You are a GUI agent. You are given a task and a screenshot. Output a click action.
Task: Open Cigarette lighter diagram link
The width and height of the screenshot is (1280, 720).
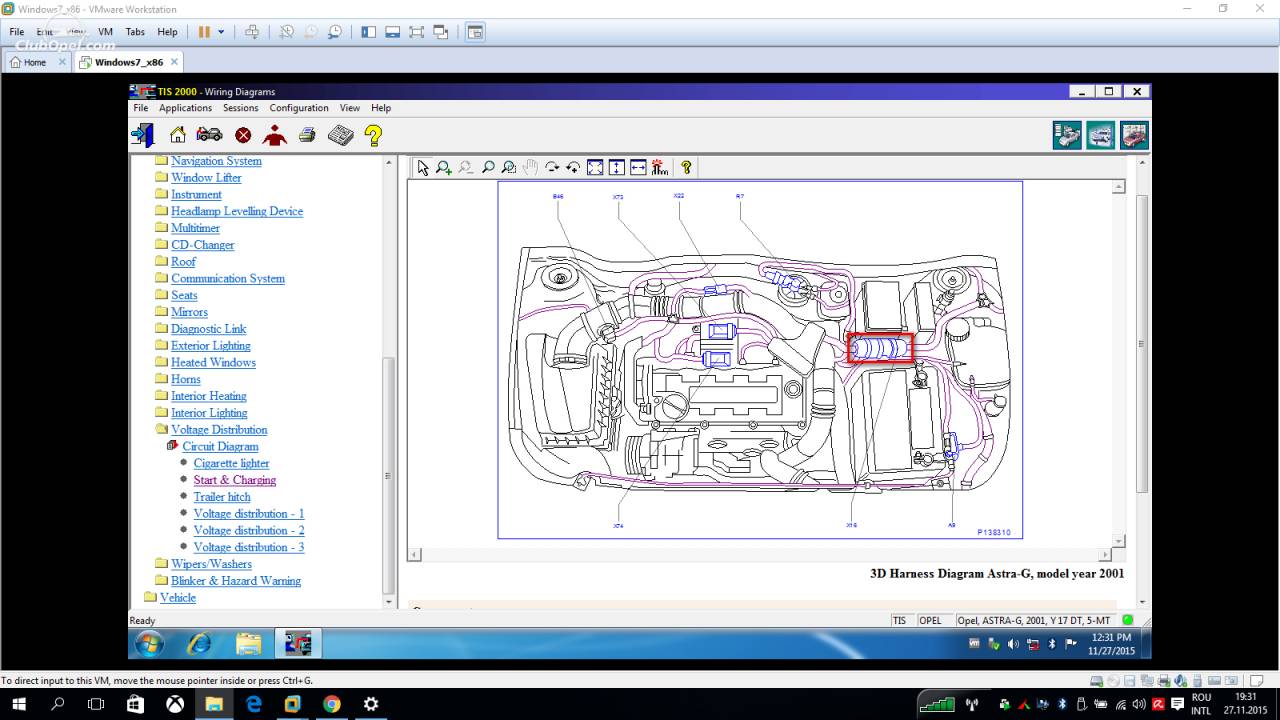(231, 463)
